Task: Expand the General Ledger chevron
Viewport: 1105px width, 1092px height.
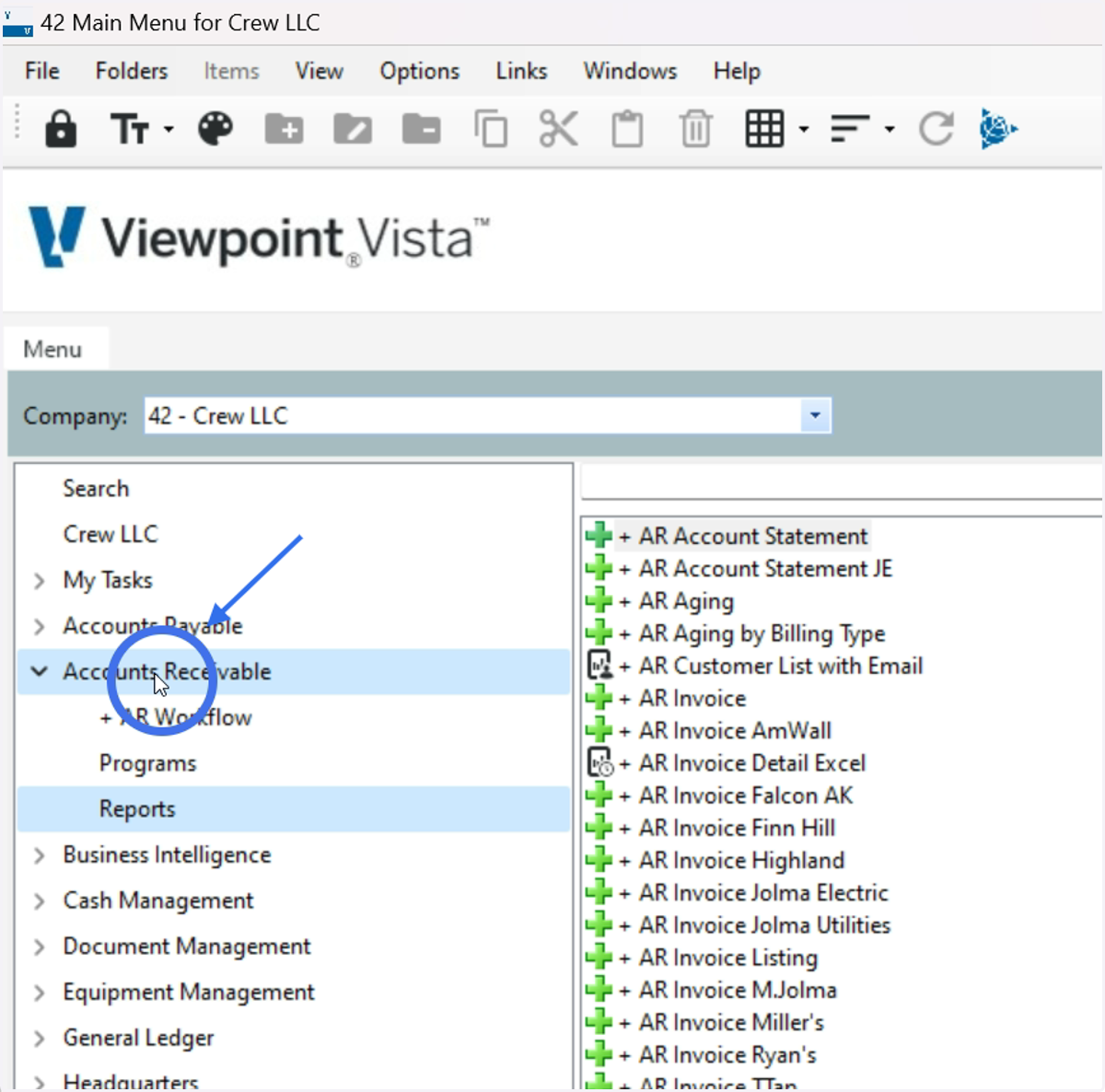Action: click(x=39, y=1038)
